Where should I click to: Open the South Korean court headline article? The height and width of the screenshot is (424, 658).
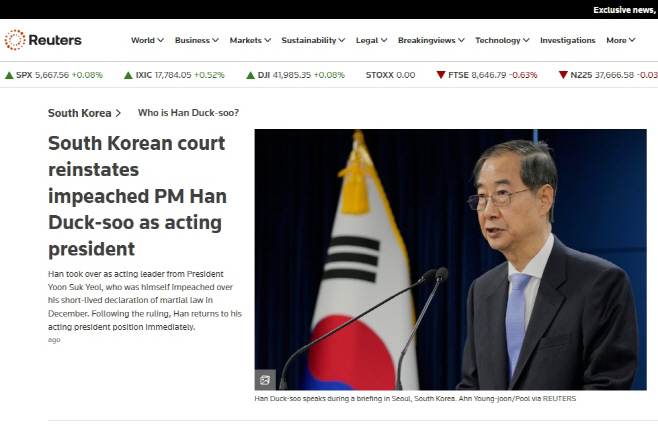pos(137,196)
